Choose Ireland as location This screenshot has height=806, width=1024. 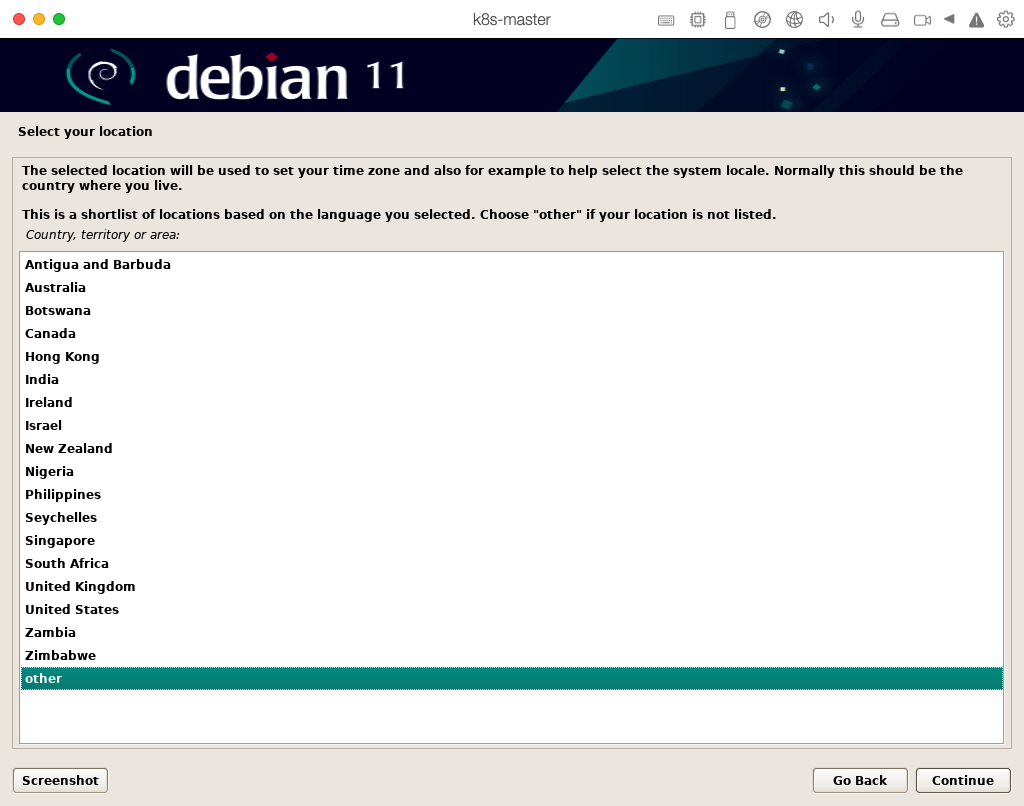pyautogui.click(x=511, y=402)
